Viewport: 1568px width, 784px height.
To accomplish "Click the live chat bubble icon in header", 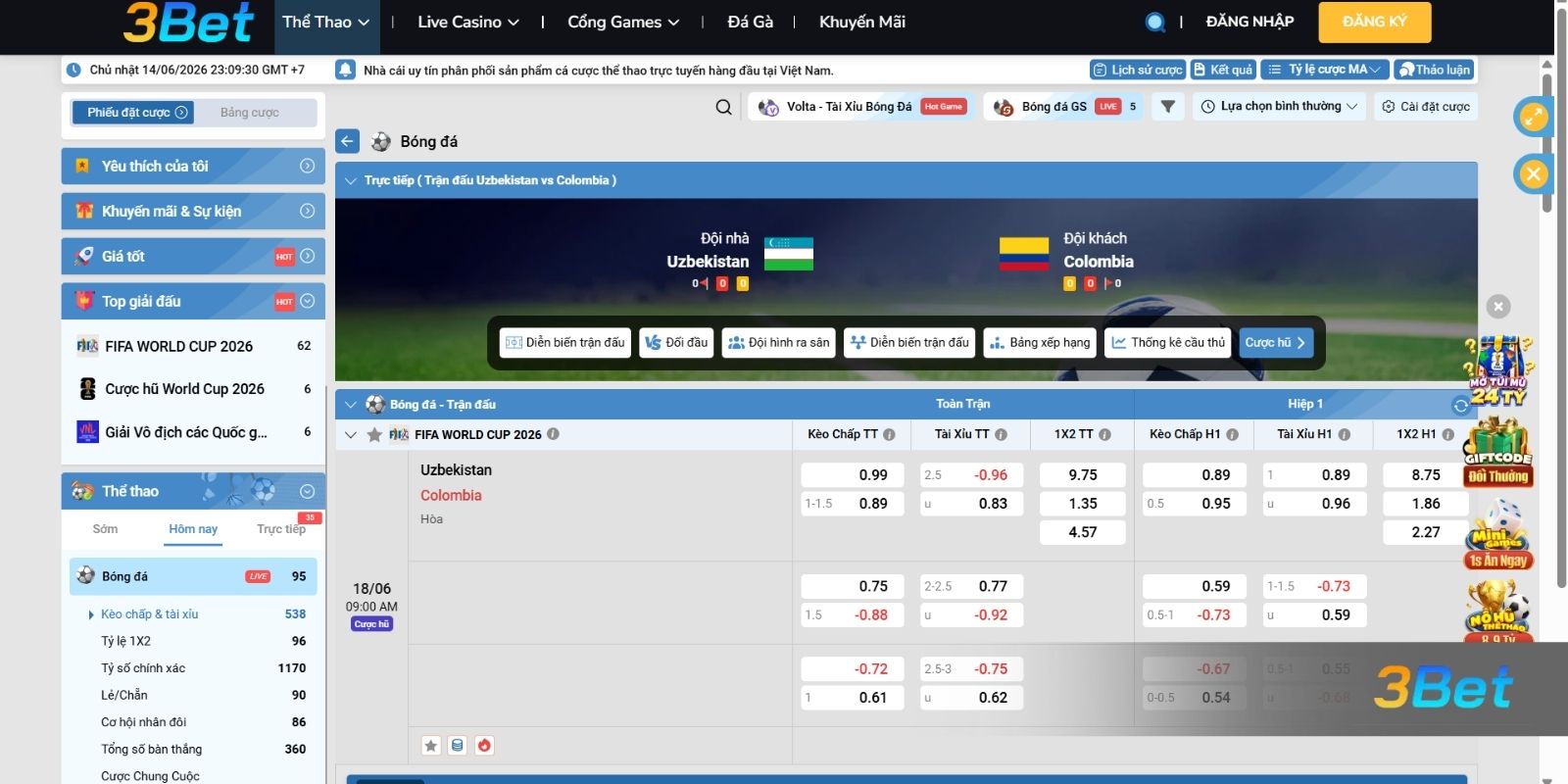I will 1155,22.
